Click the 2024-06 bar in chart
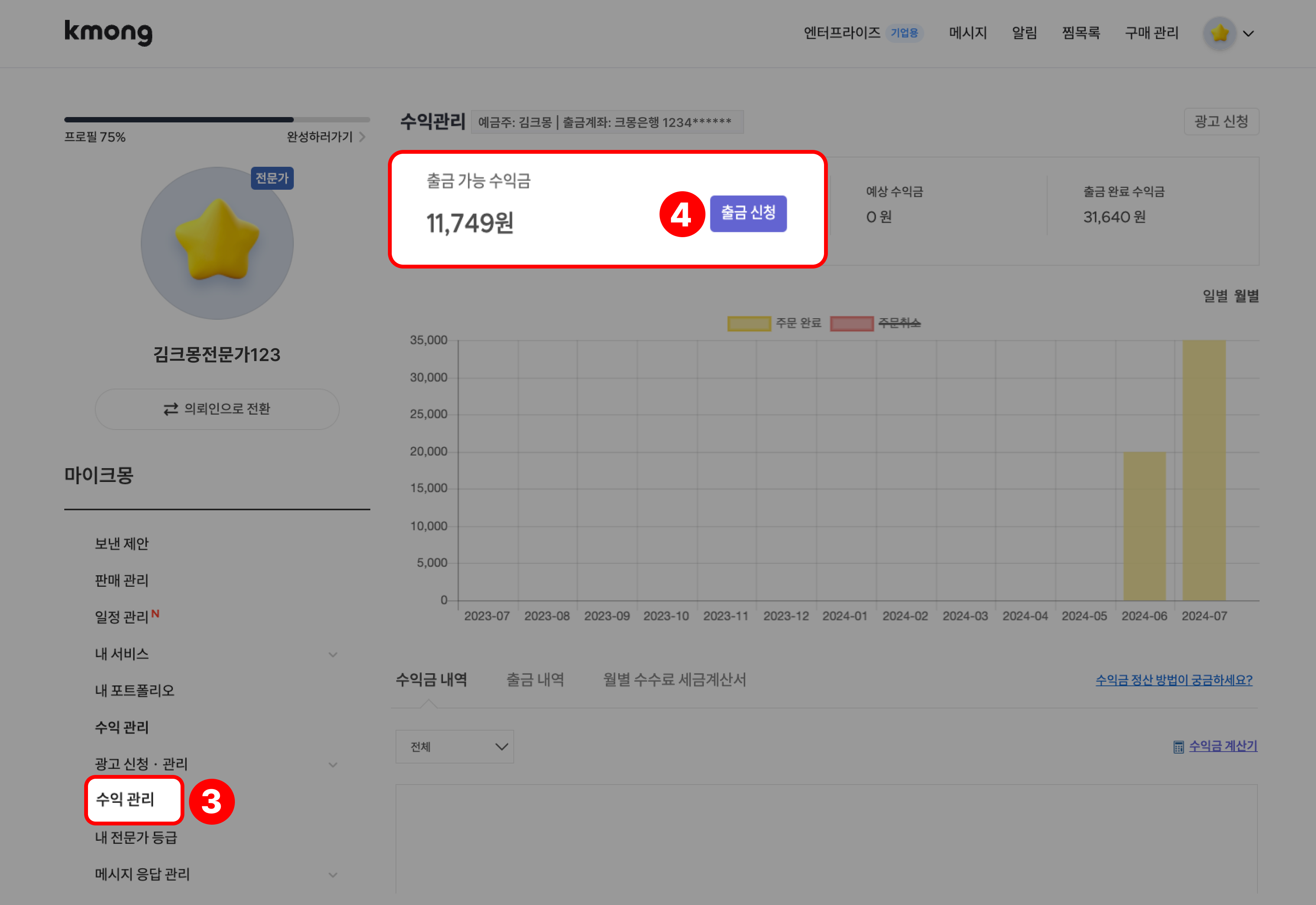This screenshot has width=1316, height=905. (1144, 526)
